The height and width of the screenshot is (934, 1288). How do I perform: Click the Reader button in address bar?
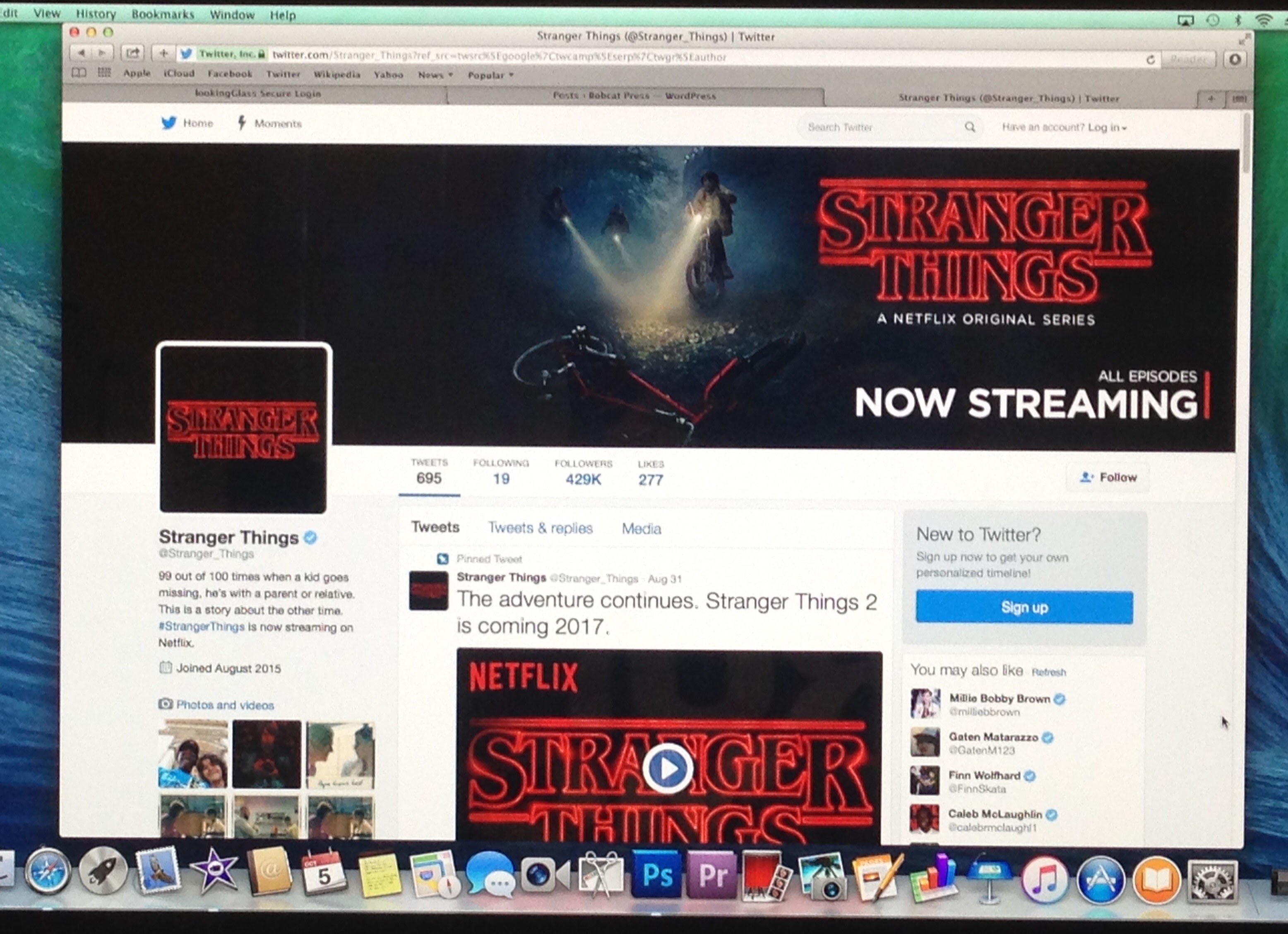click(x=1188, y=59)
